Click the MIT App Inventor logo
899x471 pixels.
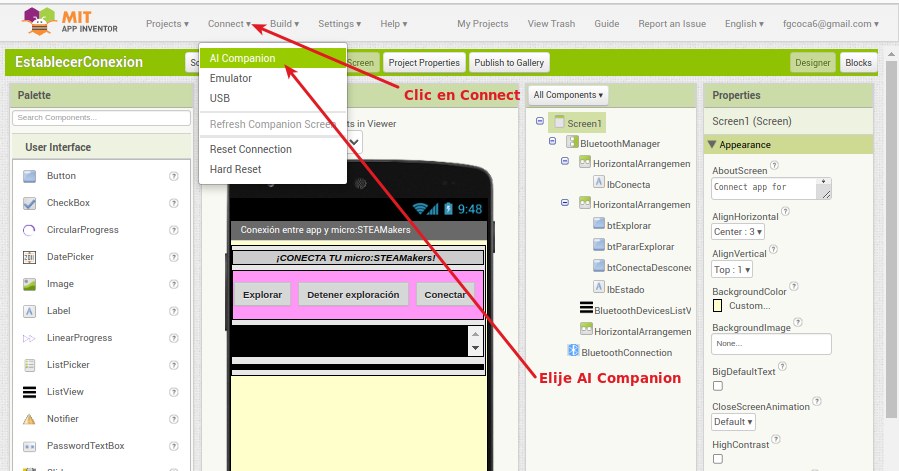click(69, 22)
